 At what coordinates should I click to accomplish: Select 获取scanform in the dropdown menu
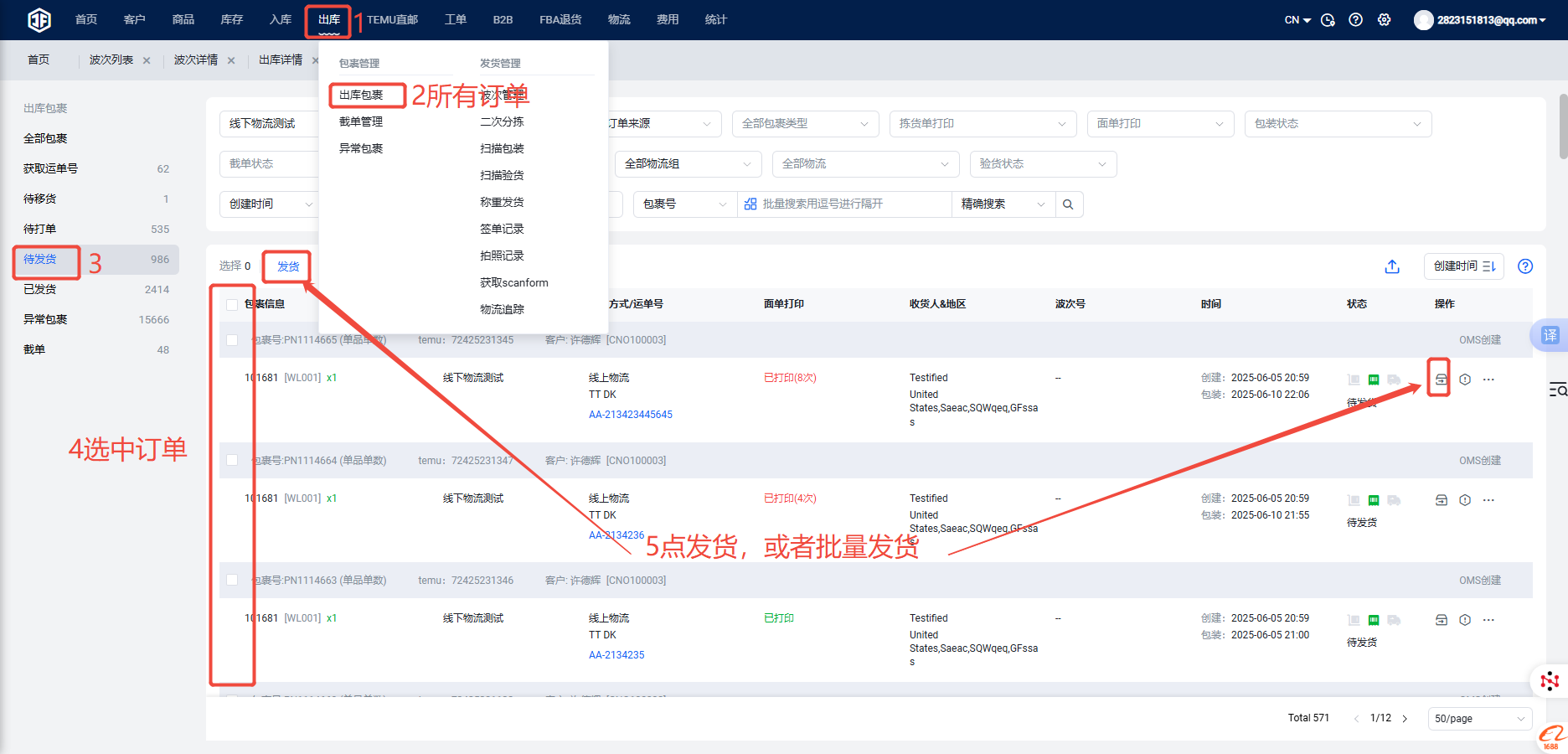point(514,283)
